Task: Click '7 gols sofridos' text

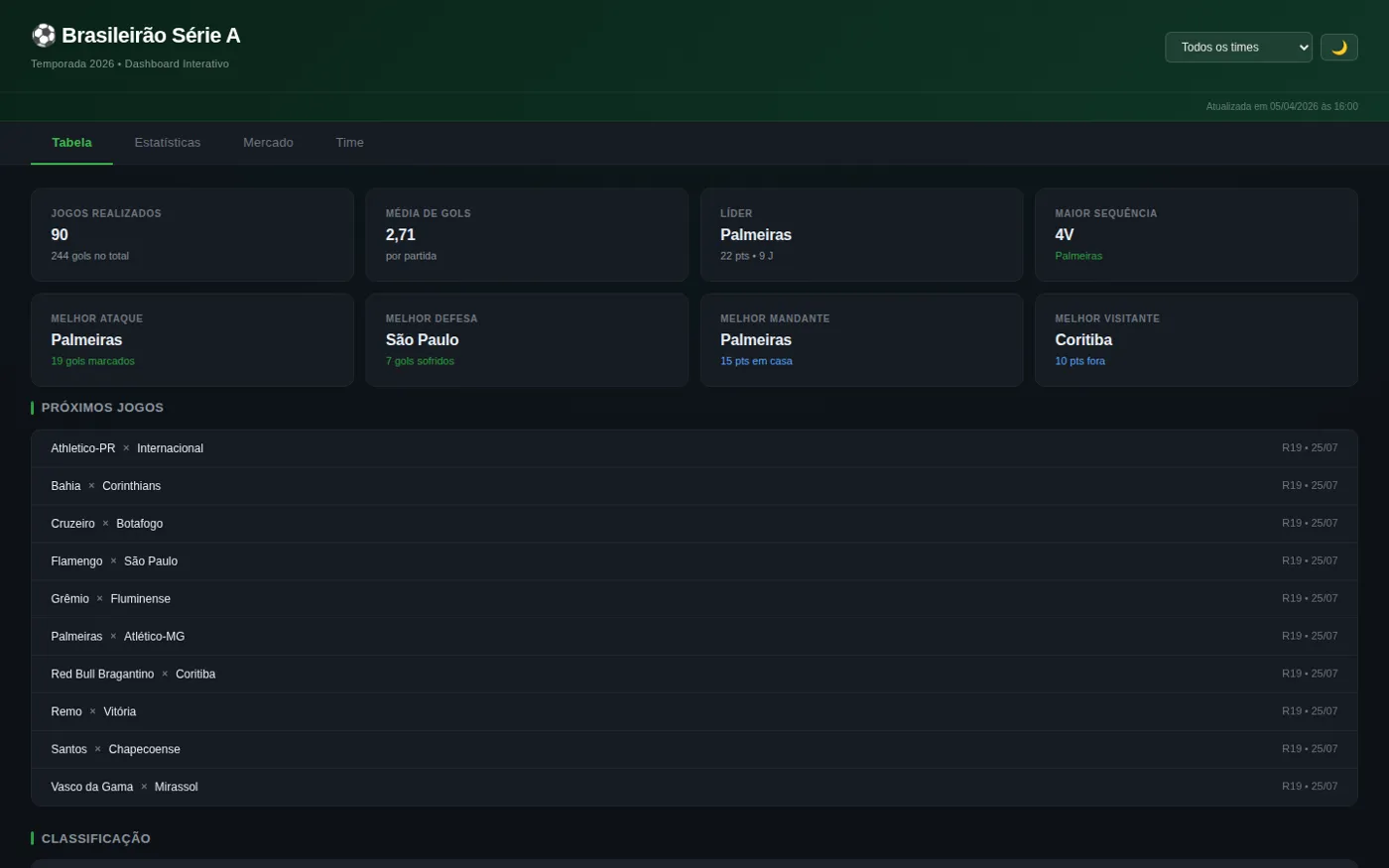Action: [x=420, y=361]
